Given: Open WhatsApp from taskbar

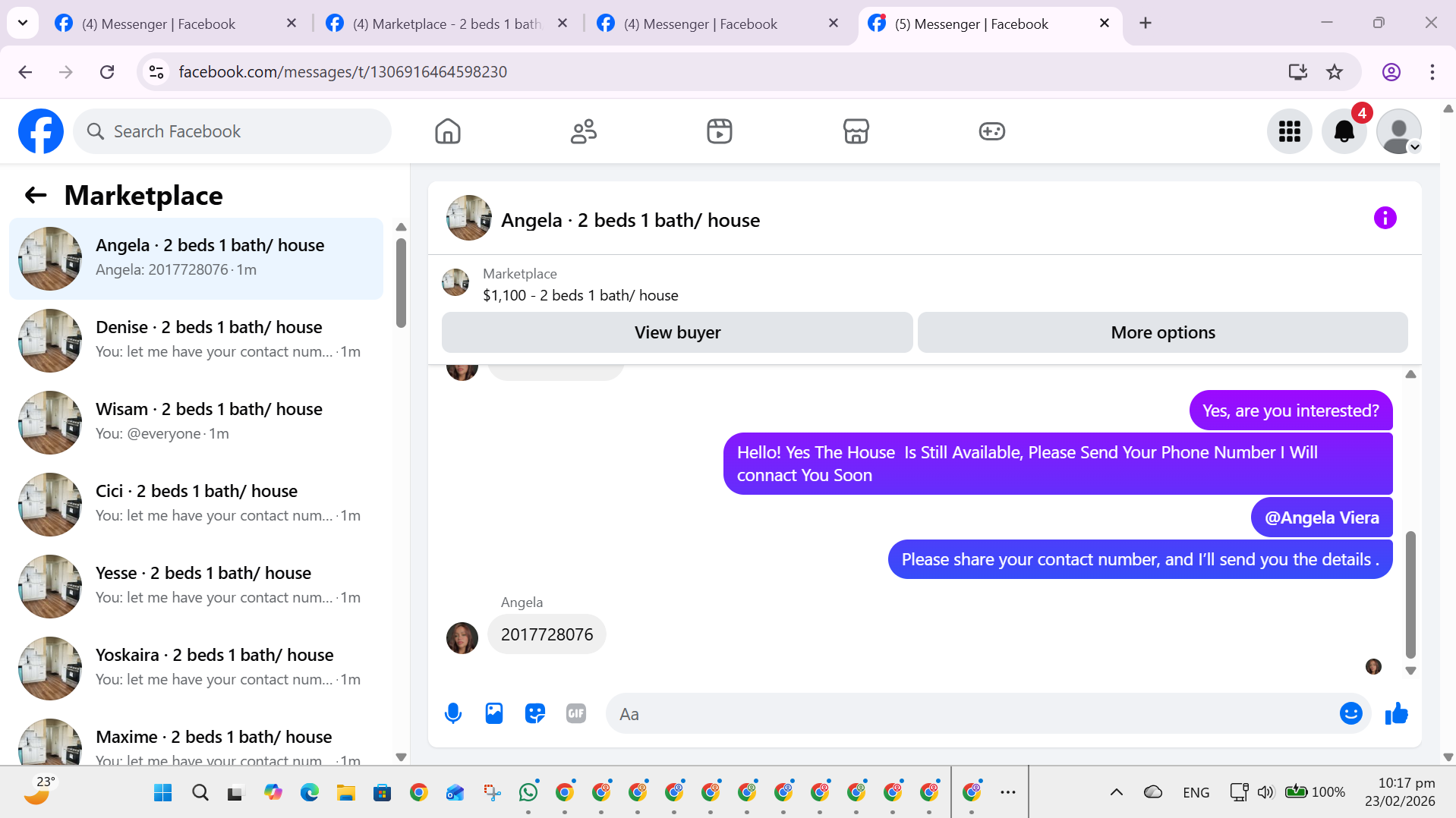Looking at the screenshot, I should pyautogui.click(x=528, y=793).
